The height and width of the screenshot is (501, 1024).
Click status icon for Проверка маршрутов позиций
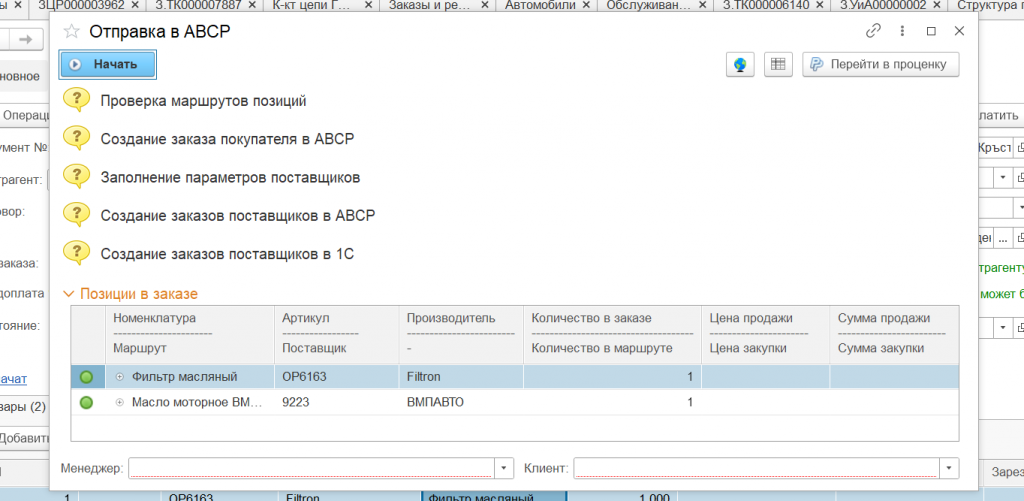[x=77, y=100]
